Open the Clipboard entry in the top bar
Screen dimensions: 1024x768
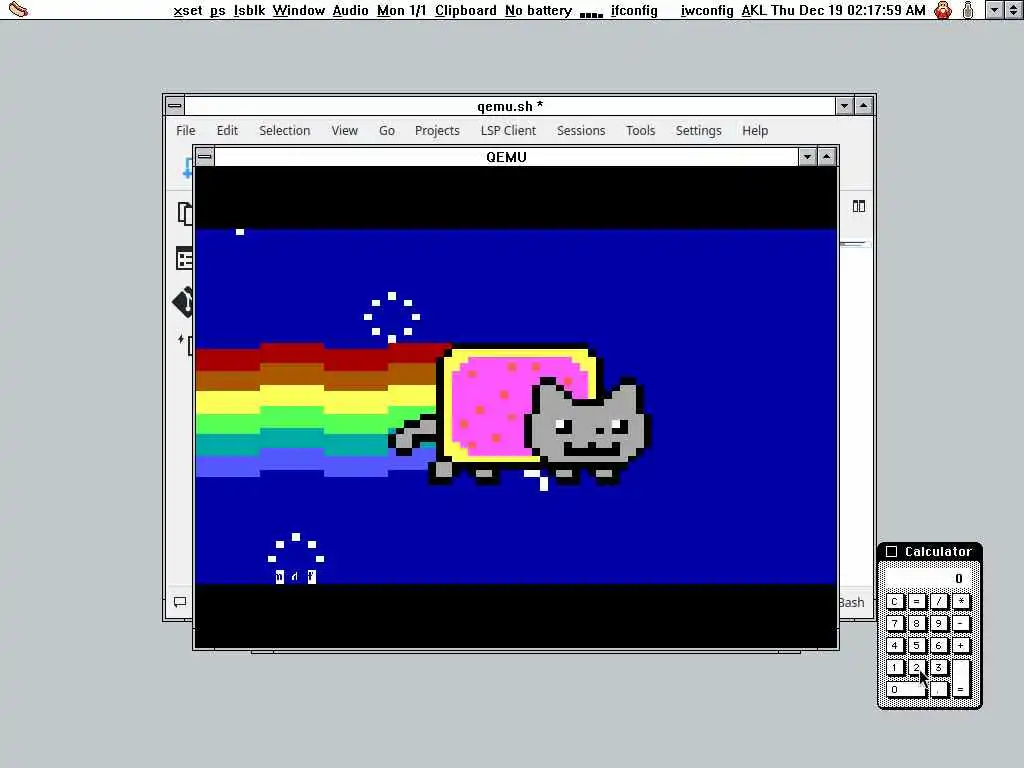[466, 10]
